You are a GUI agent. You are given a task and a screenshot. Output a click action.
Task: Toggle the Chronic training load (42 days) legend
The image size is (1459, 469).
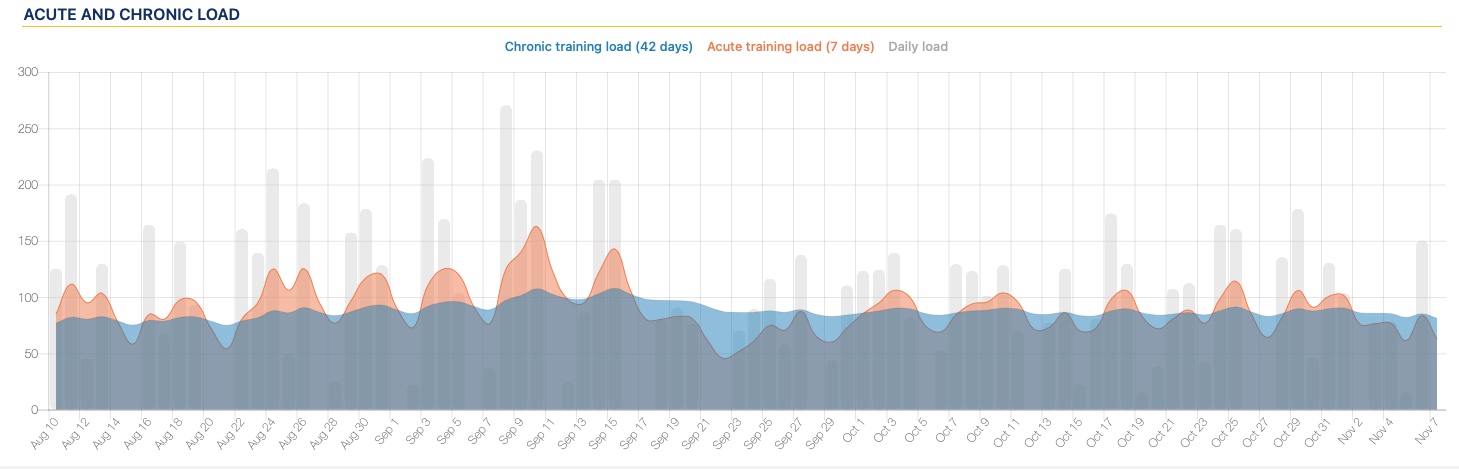click(x=598, y=47)
